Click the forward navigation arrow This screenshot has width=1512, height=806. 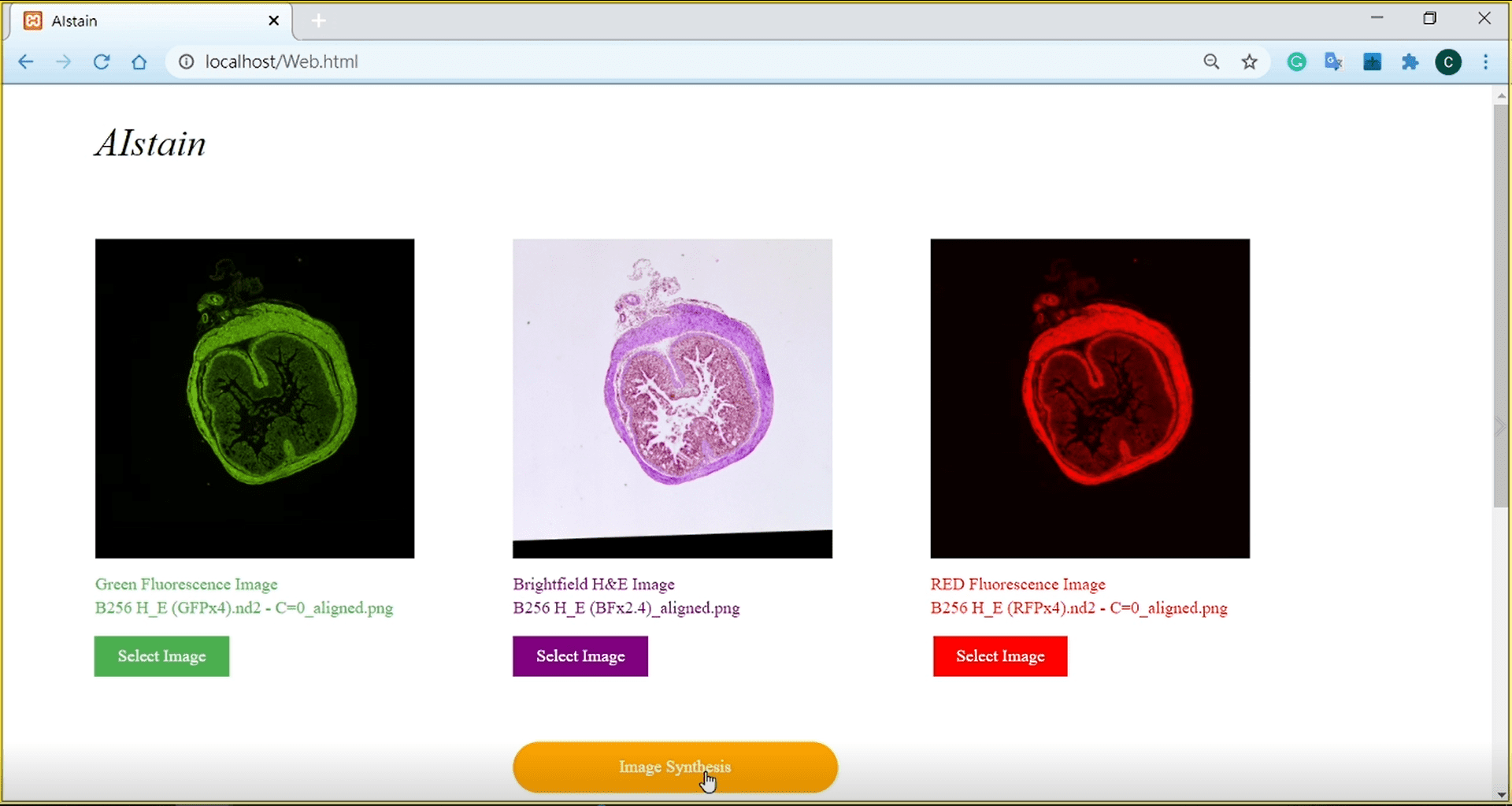point(64,61)
